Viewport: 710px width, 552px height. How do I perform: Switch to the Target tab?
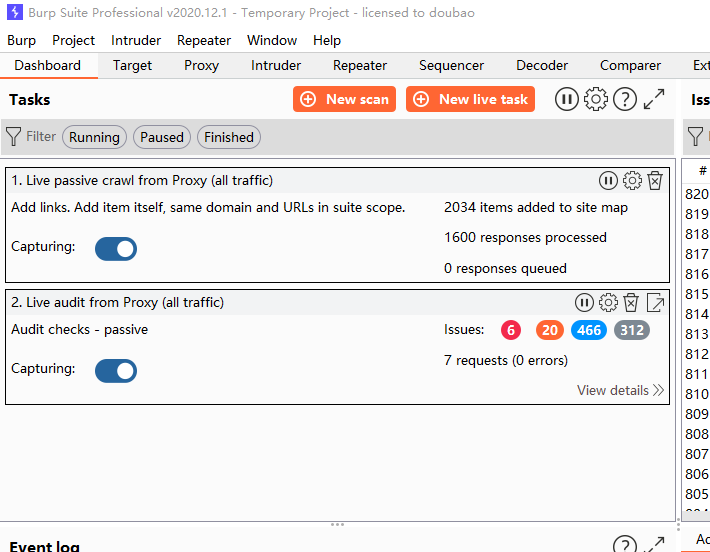[132, 66]
